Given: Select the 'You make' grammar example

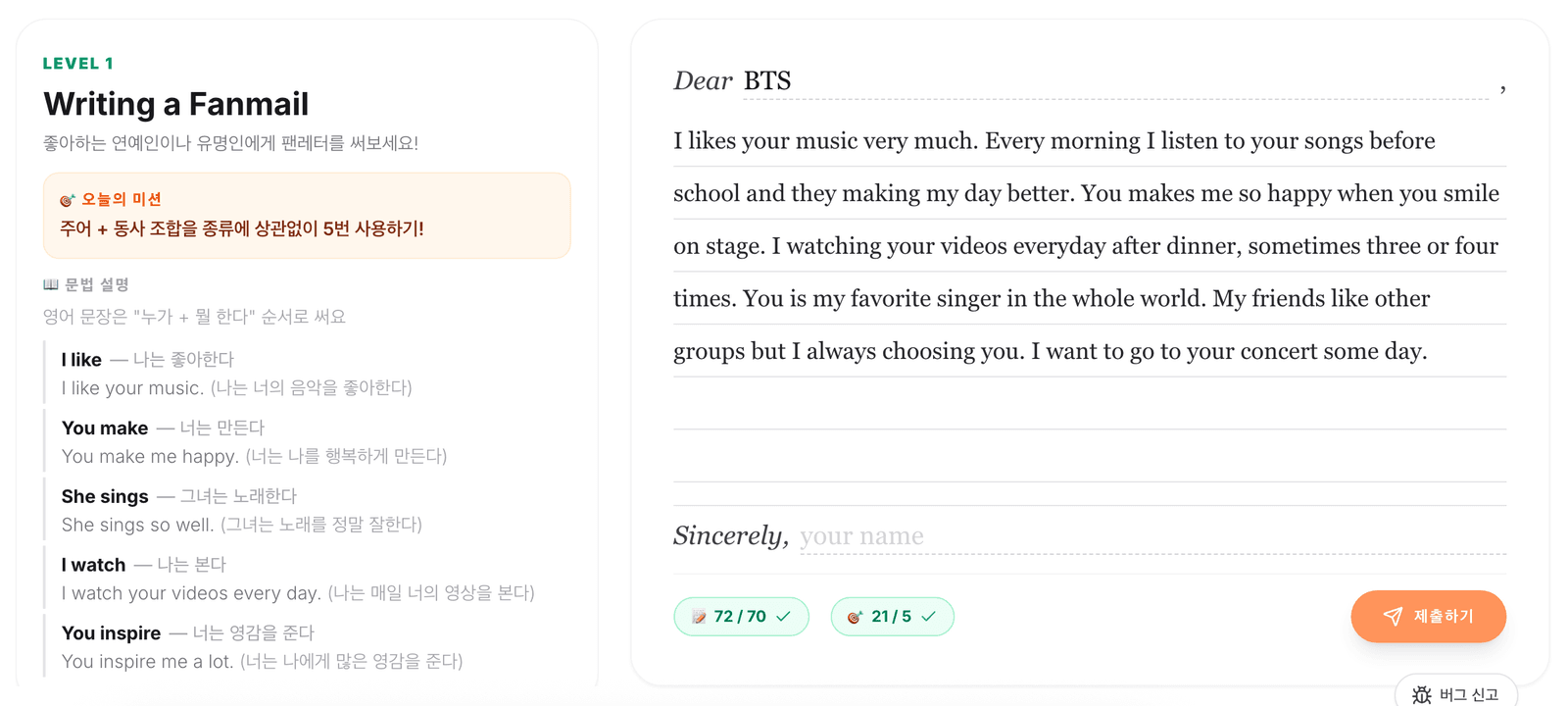Looking at the screenshot, I should pos(254,442).
